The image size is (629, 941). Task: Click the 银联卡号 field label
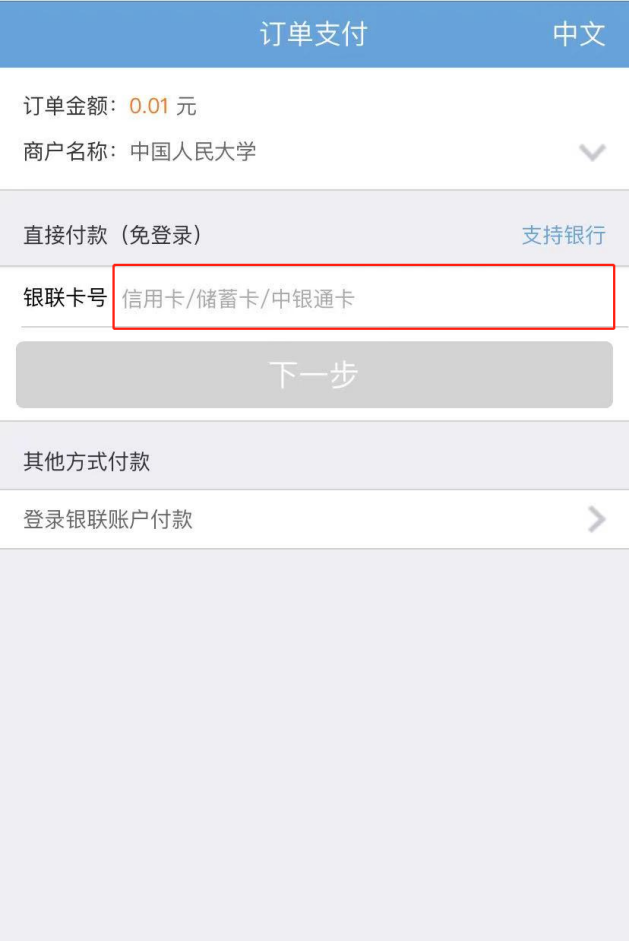coord(65,297)
